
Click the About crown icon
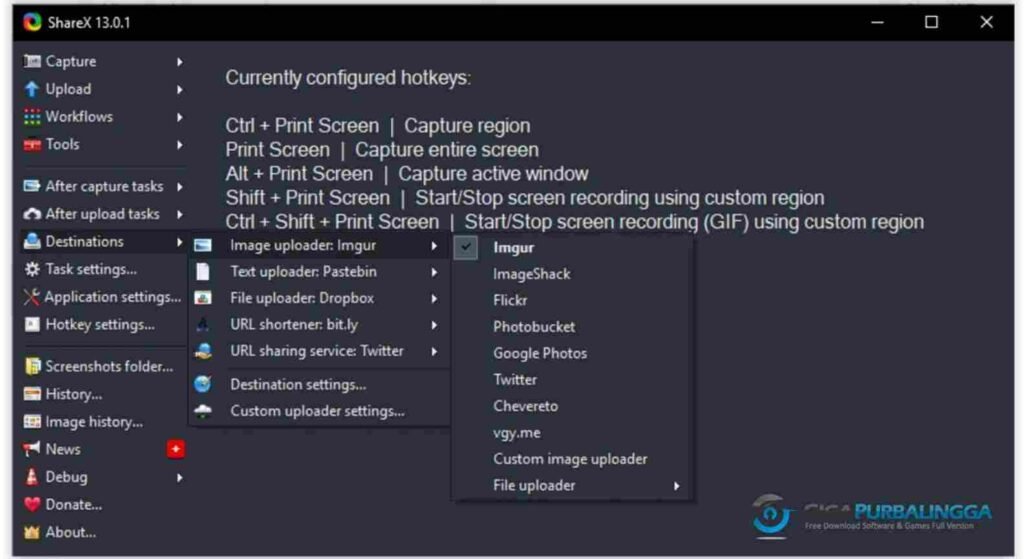31,532
